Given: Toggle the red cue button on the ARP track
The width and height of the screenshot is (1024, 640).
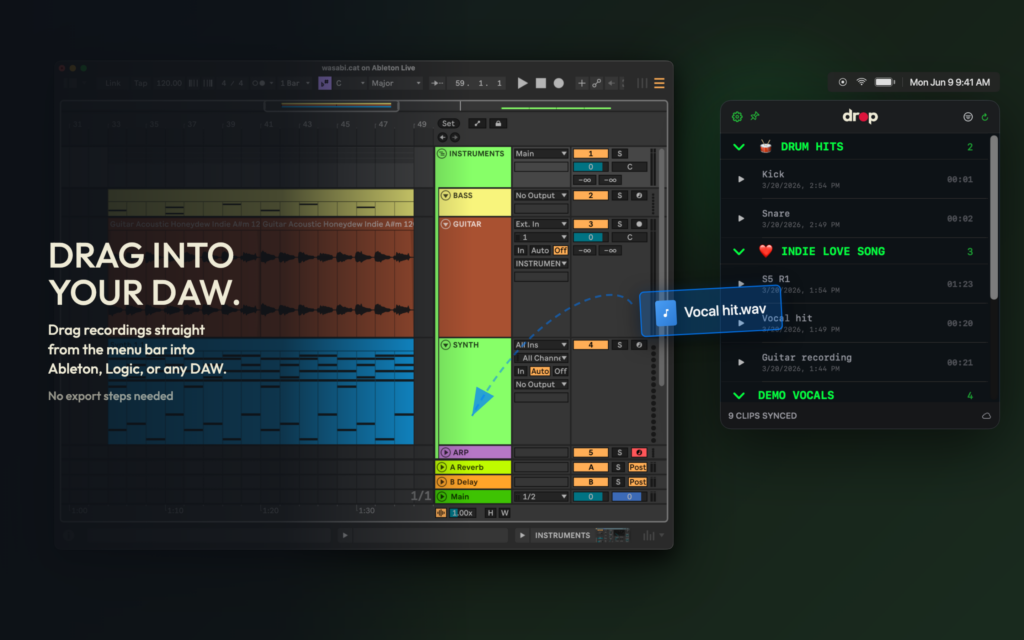Looking at the screenshot, I should coord(639,452).
